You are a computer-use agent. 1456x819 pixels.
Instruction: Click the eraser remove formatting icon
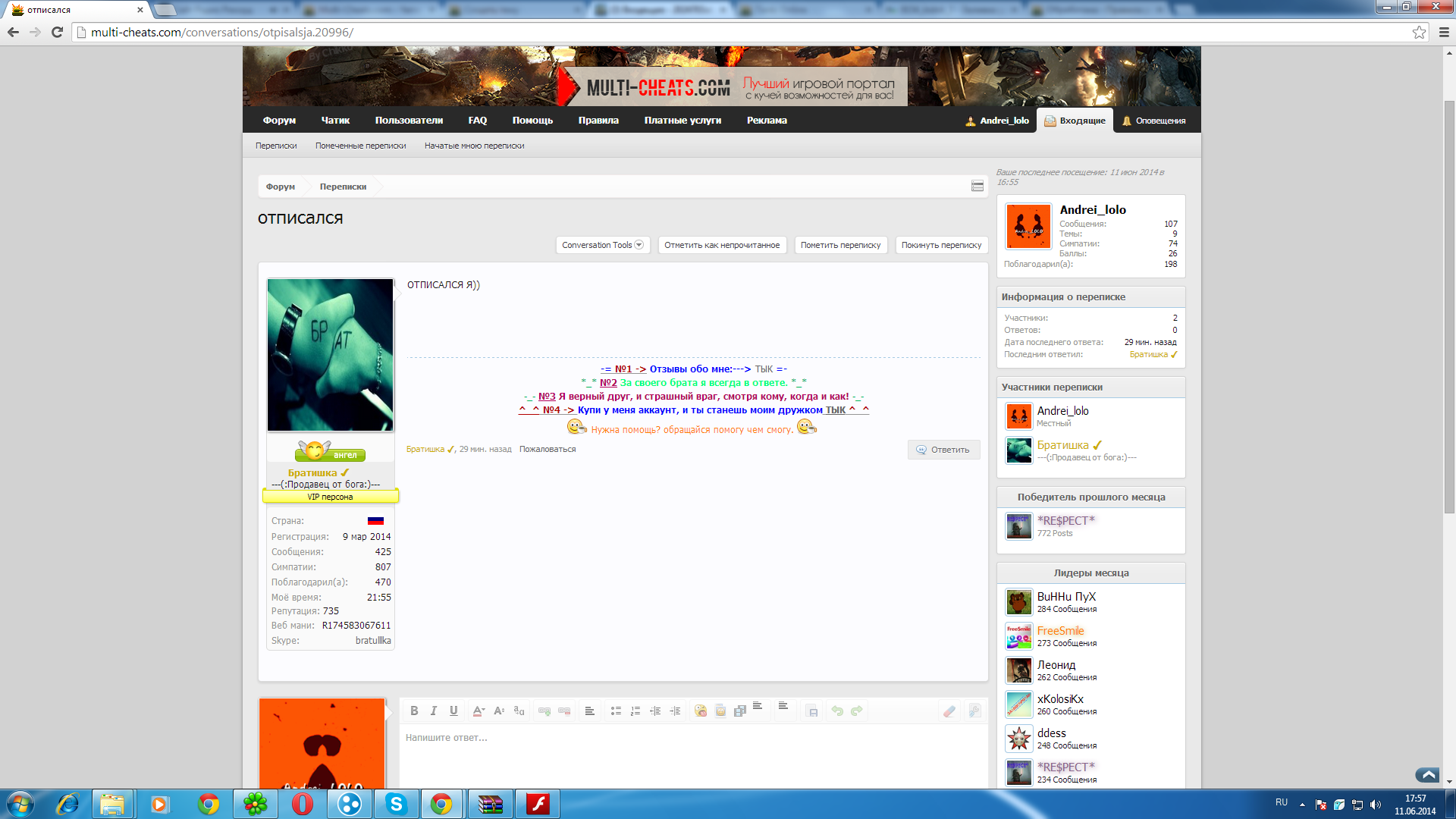(x=949, y=711)
